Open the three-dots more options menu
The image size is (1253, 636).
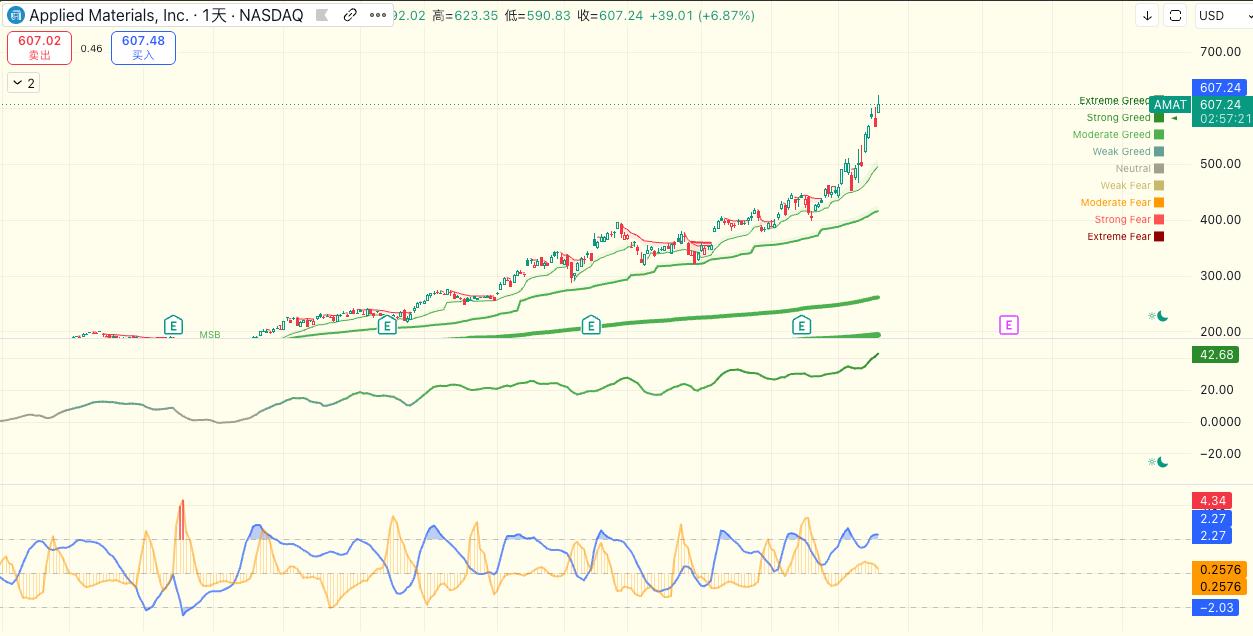click(x=377, y=16)
